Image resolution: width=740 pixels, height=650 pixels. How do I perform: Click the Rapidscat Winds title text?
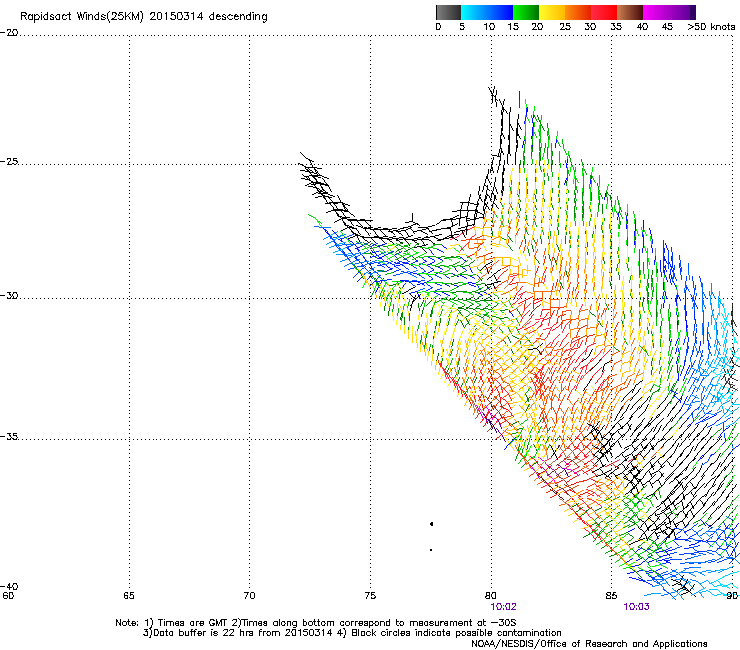pyautogui.click(x=143, y=17)
